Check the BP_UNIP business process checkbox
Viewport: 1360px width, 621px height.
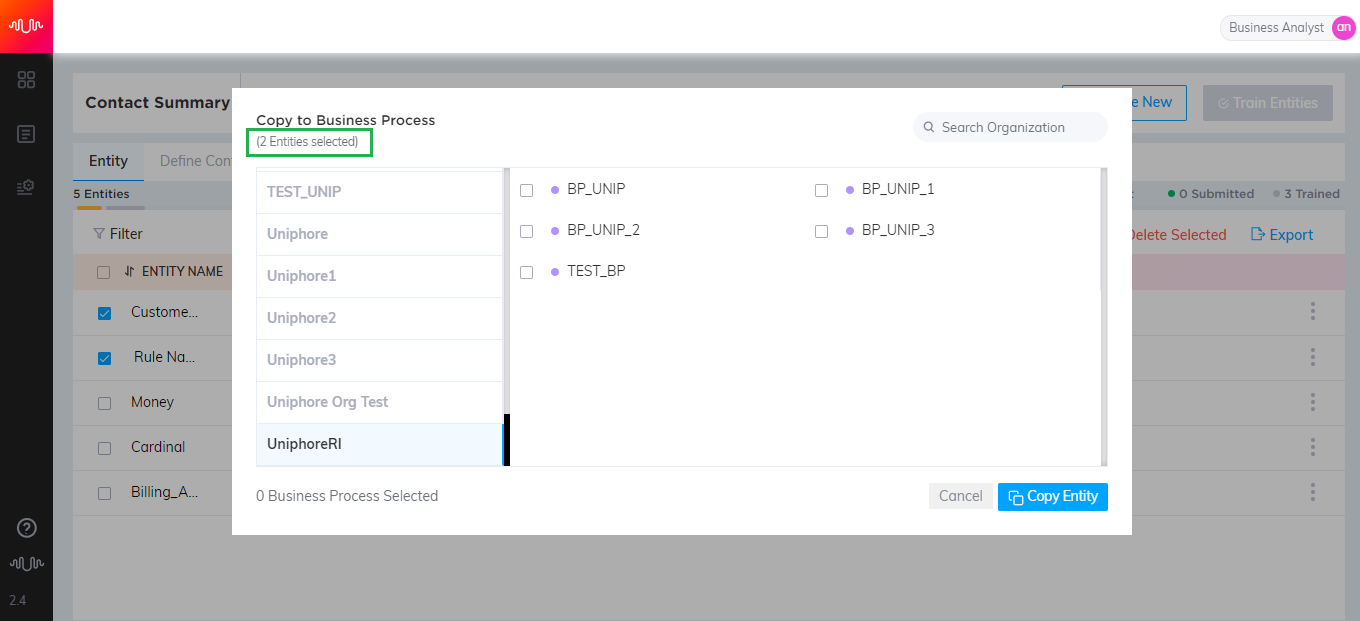(527, 190)
